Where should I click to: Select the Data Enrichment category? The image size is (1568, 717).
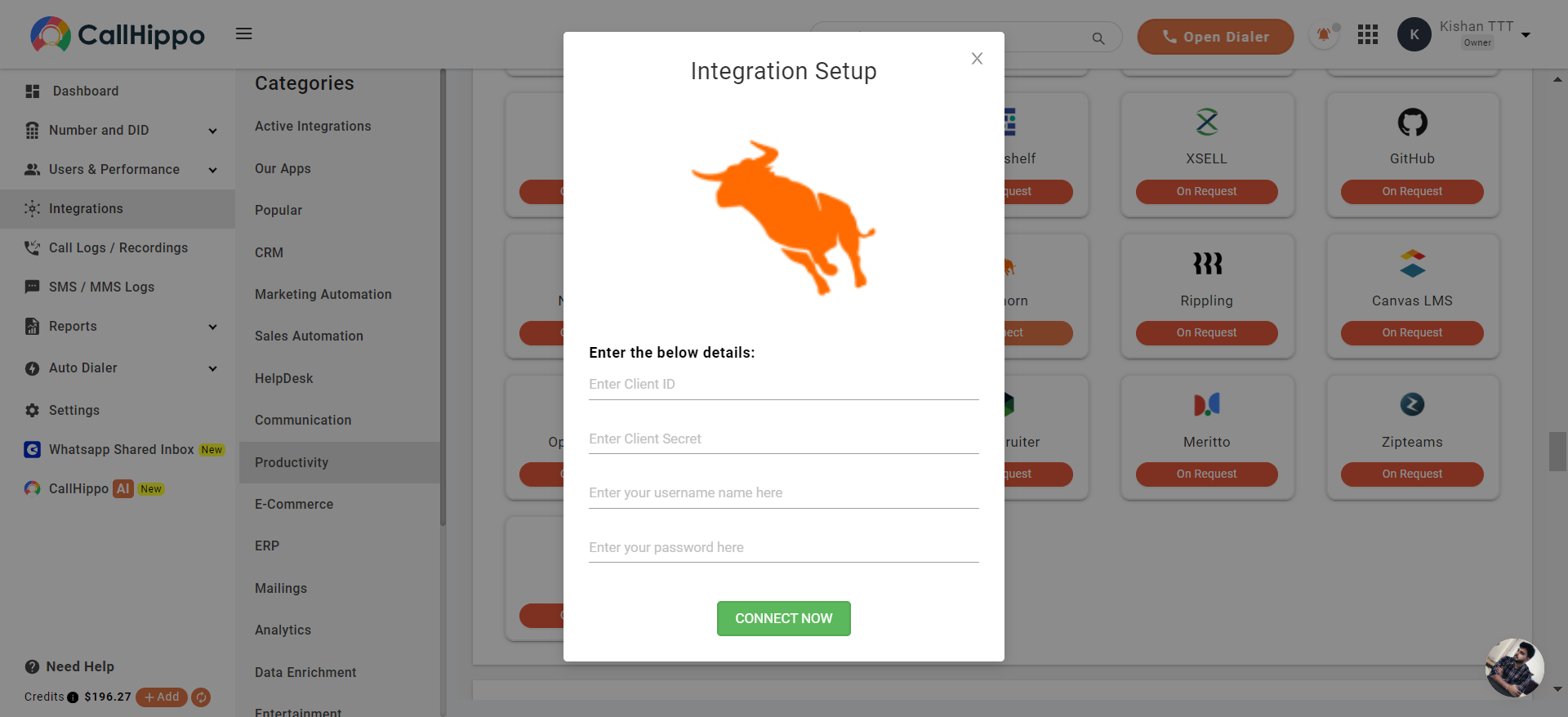(305, 673)
